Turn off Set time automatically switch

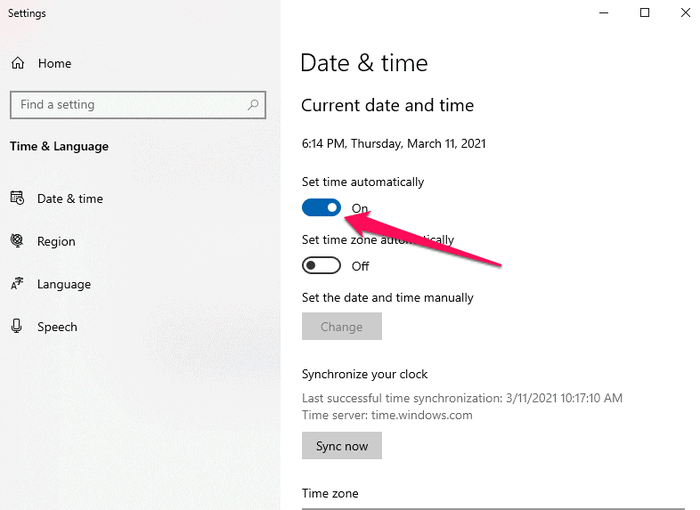point(321,207)
